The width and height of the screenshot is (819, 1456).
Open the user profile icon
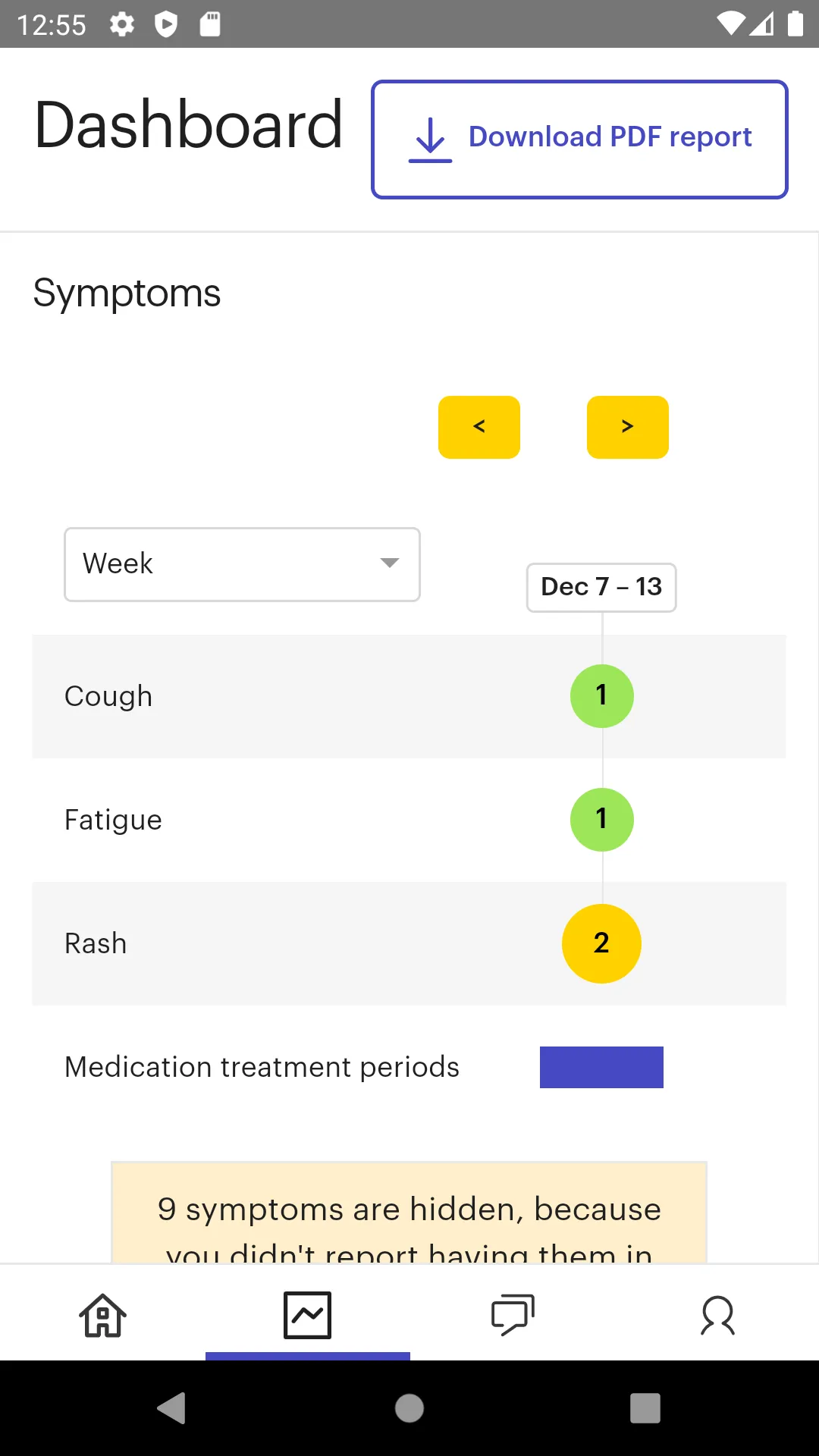(x=717, y=1315)
